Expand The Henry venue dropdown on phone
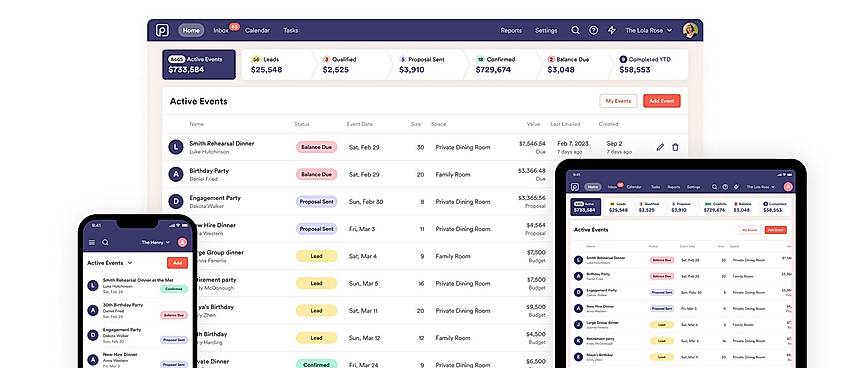The image size is (850, 368). click(156, 242)
